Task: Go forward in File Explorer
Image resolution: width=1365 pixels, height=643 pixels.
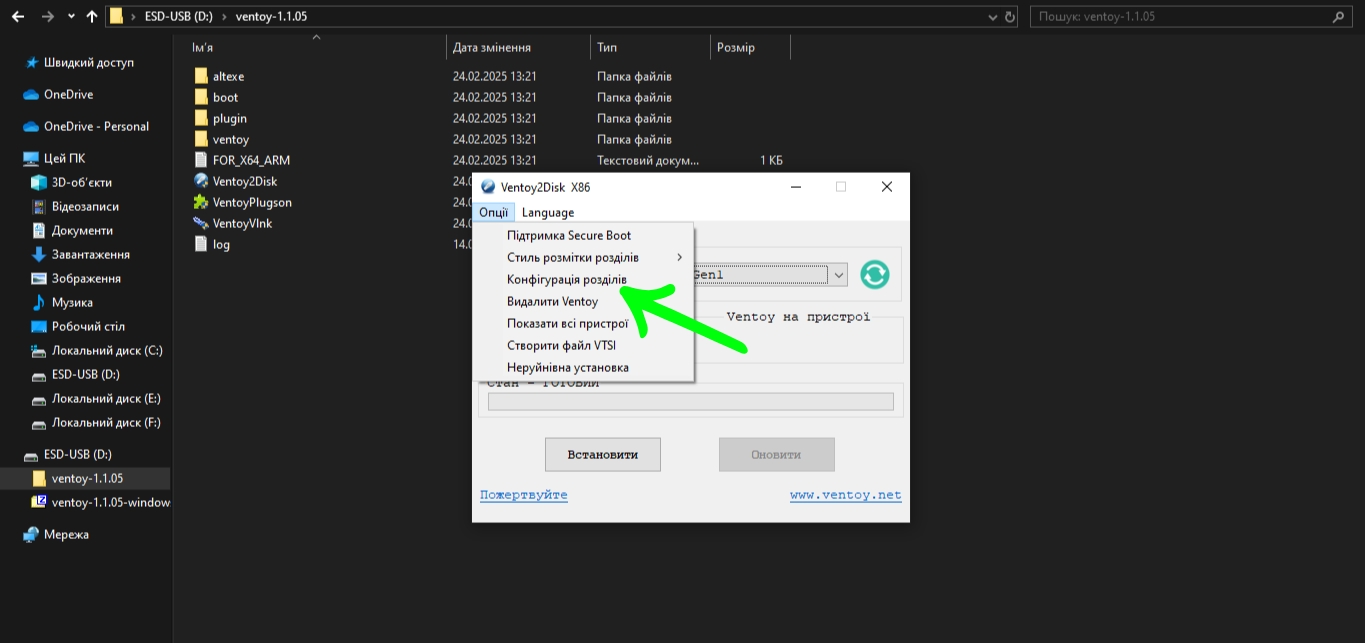Action: 50,17
